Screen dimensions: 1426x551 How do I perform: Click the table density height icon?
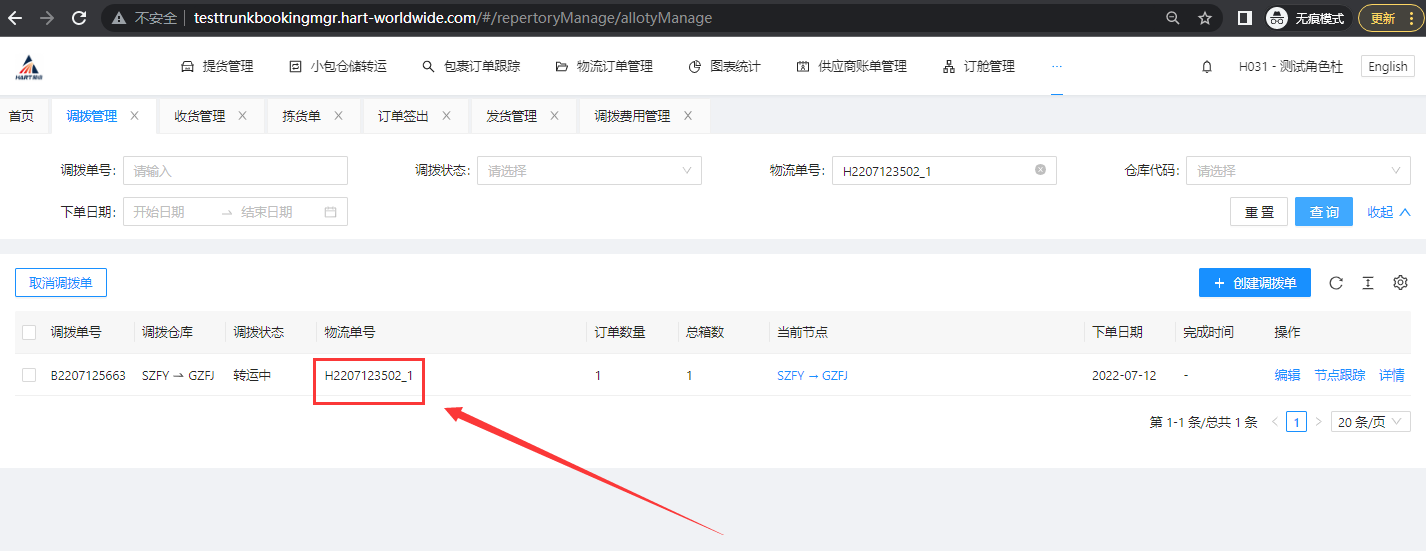pos(1368,283)
